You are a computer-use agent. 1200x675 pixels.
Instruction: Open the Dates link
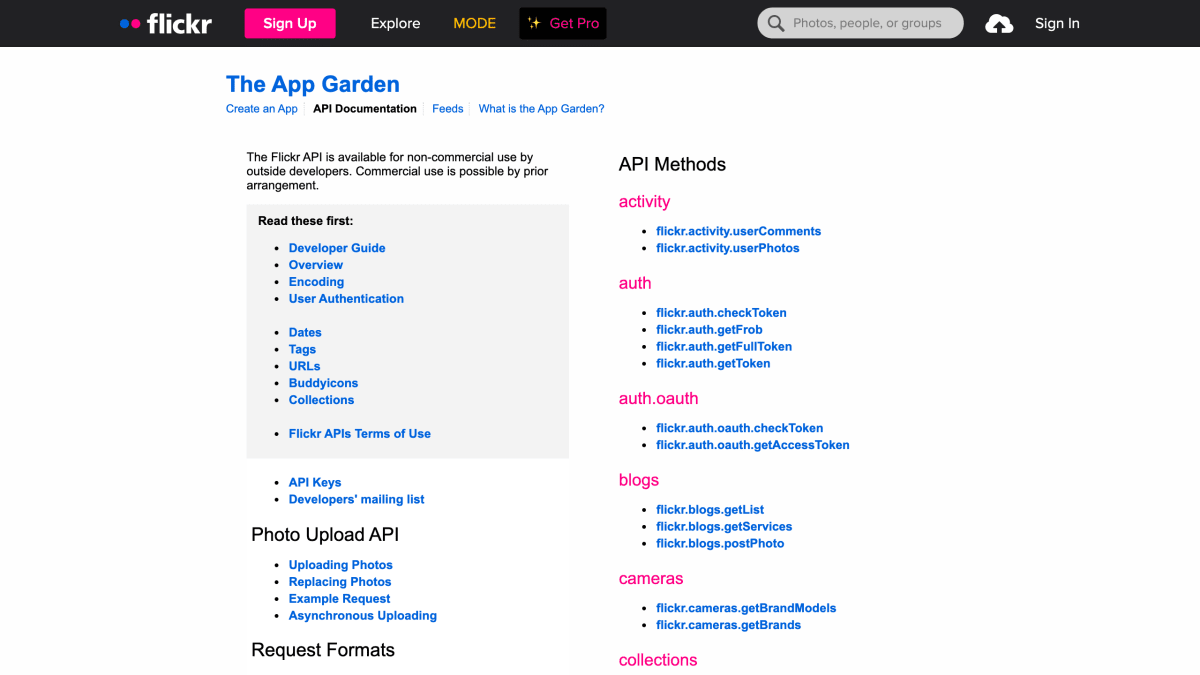pos(305,333)
